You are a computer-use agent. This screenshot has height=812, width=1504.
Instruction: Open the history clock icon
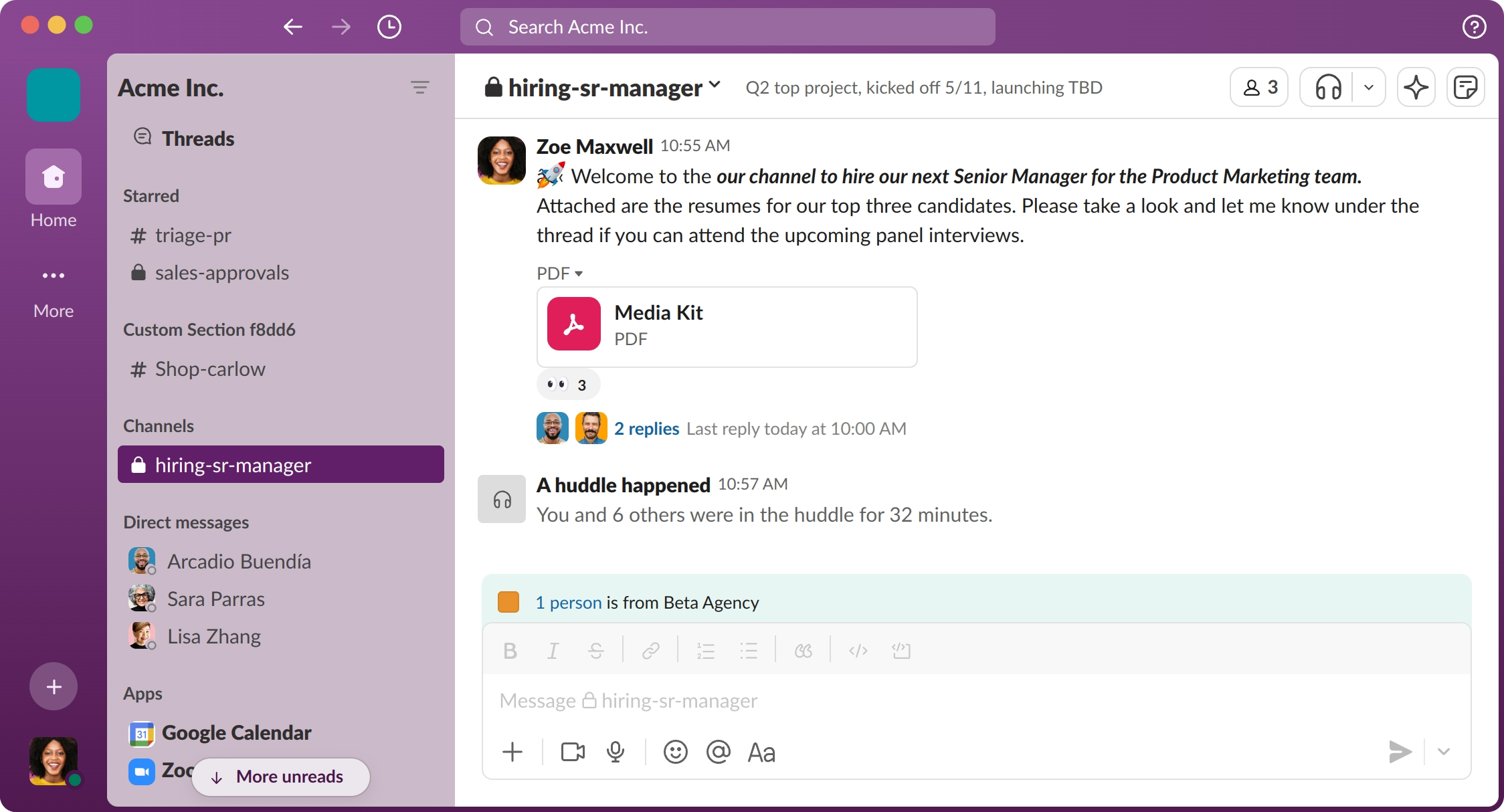point(389,27)
